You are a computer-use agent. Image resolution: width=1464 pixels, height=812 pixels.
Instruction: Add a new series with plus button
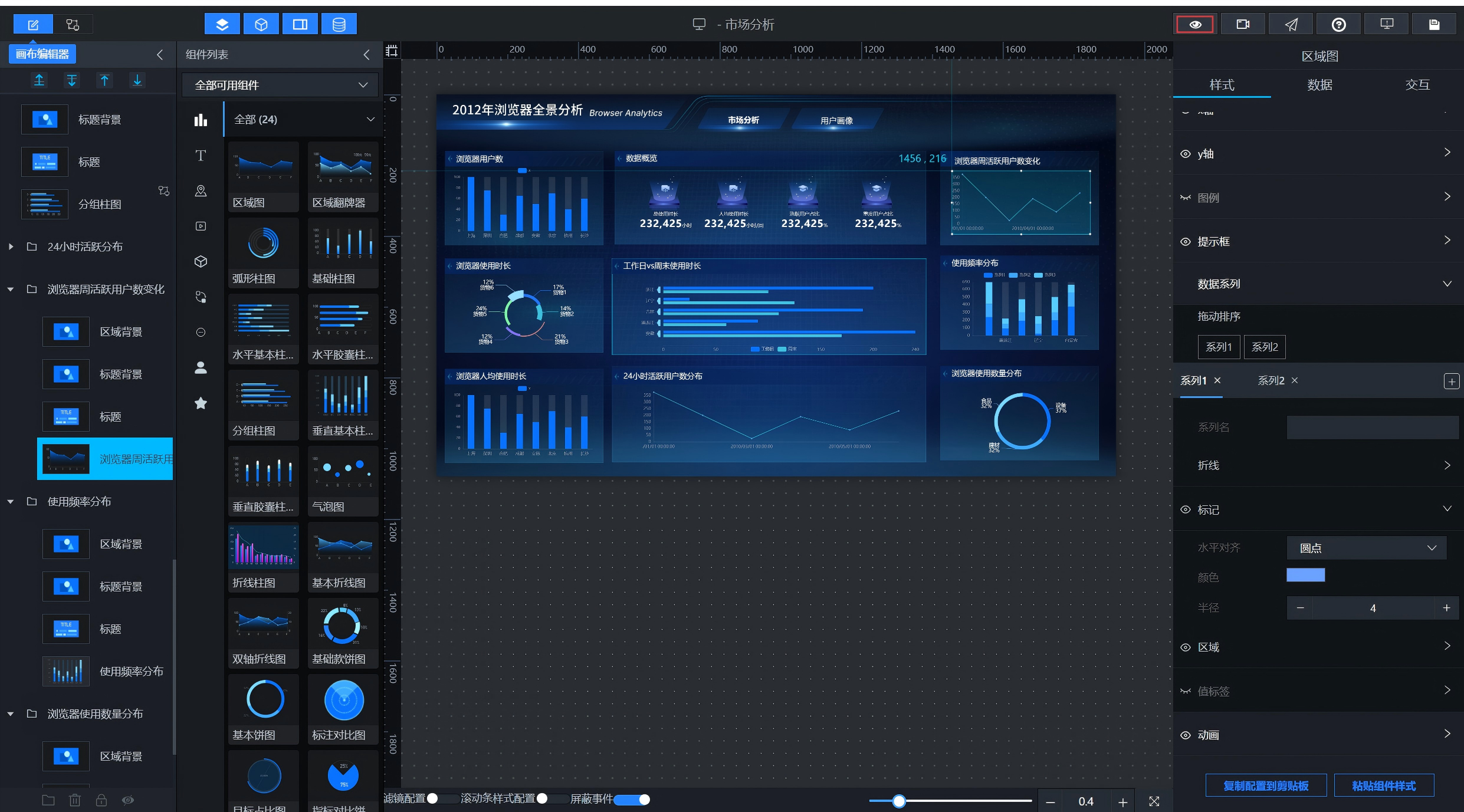[x=1452, y=381]
